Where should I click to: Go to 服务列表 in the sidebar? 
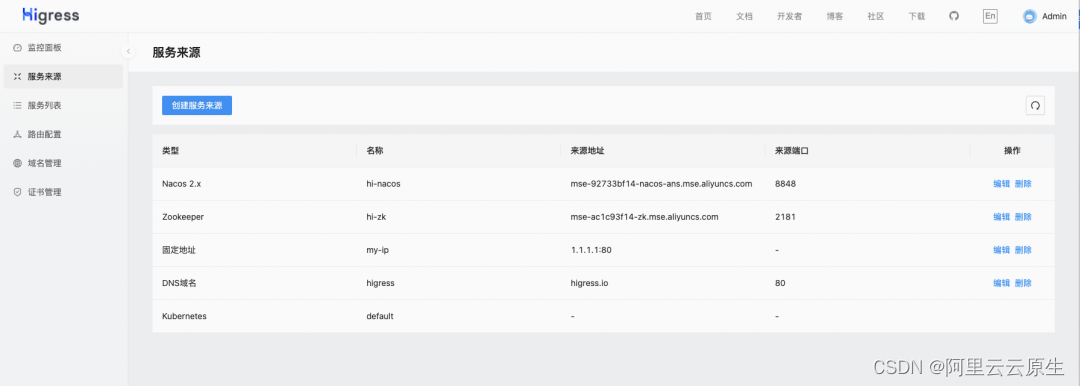click(x=63, y=105)
